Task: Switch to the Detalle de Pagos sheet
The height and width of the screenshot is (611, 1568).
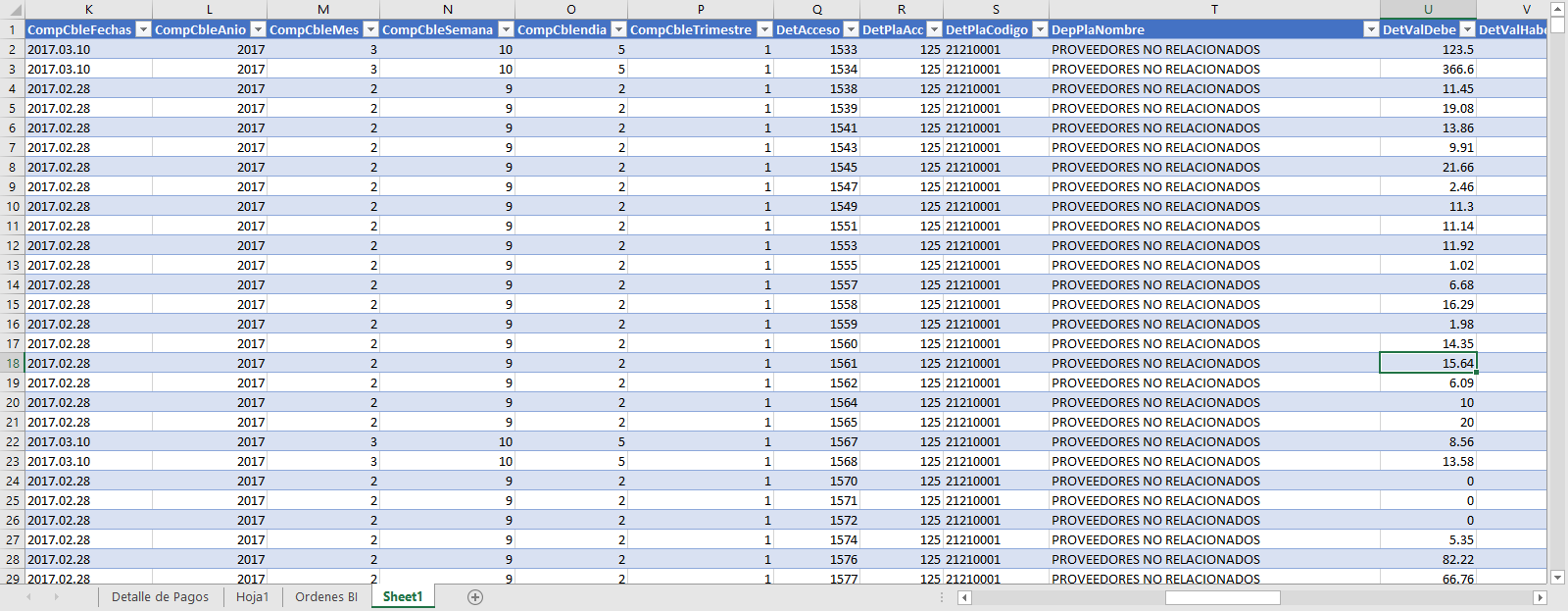Action: [x=160, y=597]
